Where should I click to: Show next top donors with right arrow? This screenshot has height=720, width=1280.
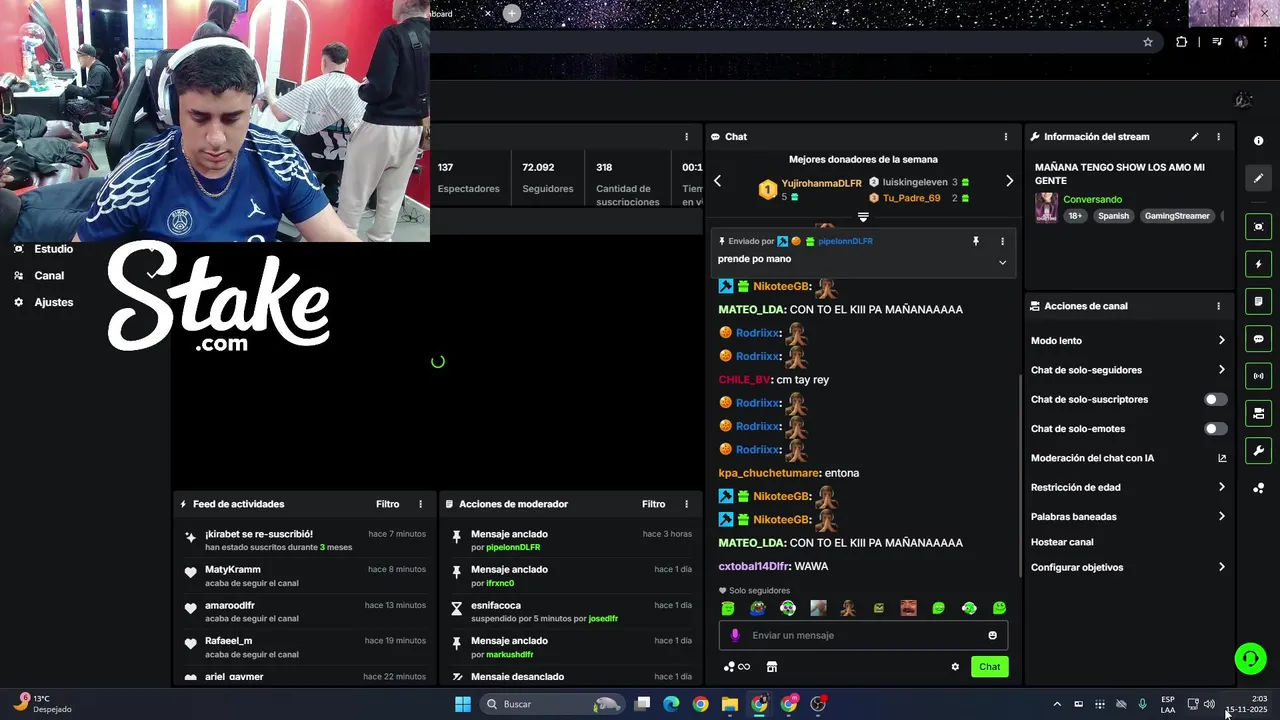[x=1009, y=181]
